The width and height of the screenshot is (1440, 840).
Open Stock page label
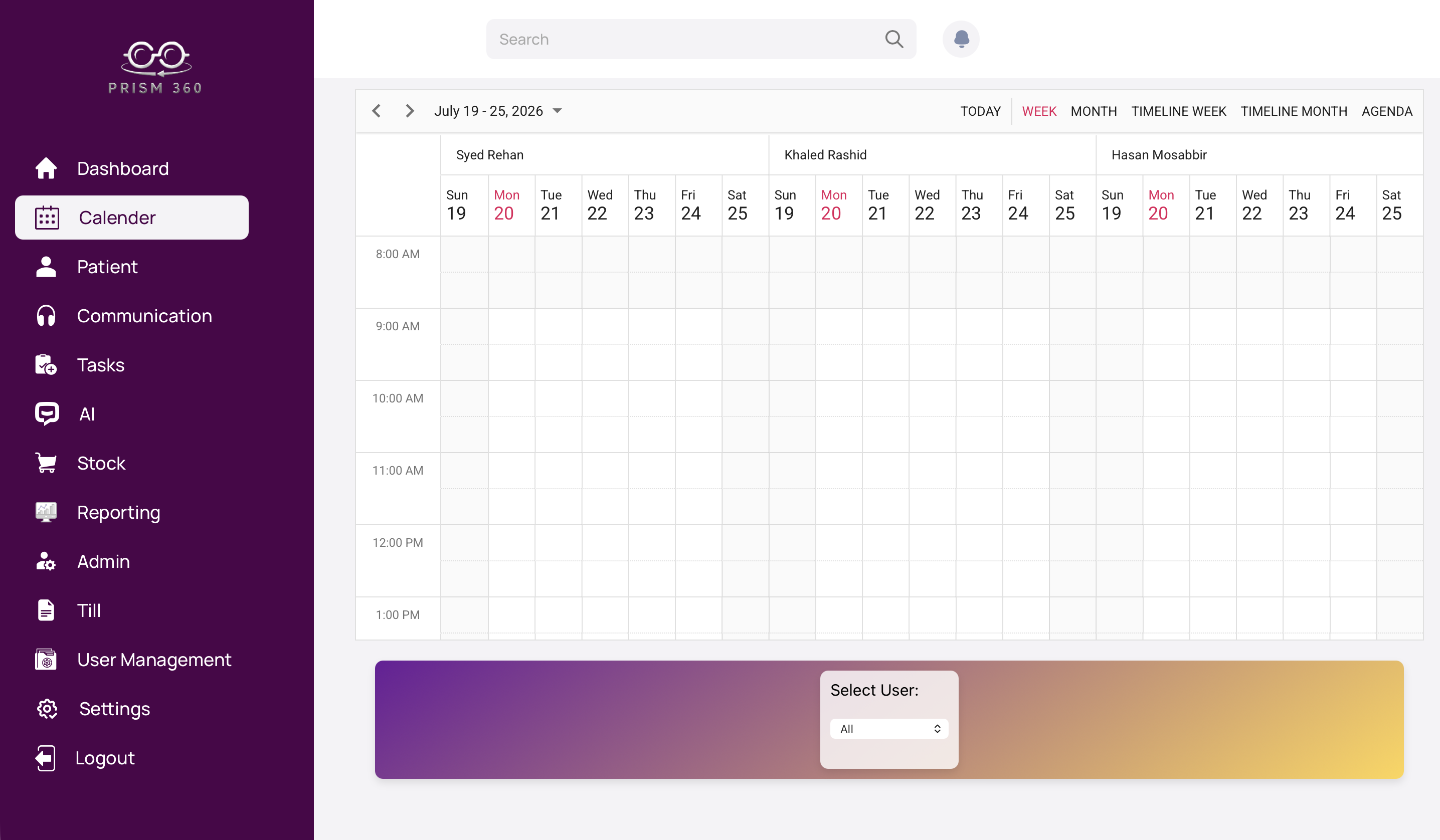(101, 463)
